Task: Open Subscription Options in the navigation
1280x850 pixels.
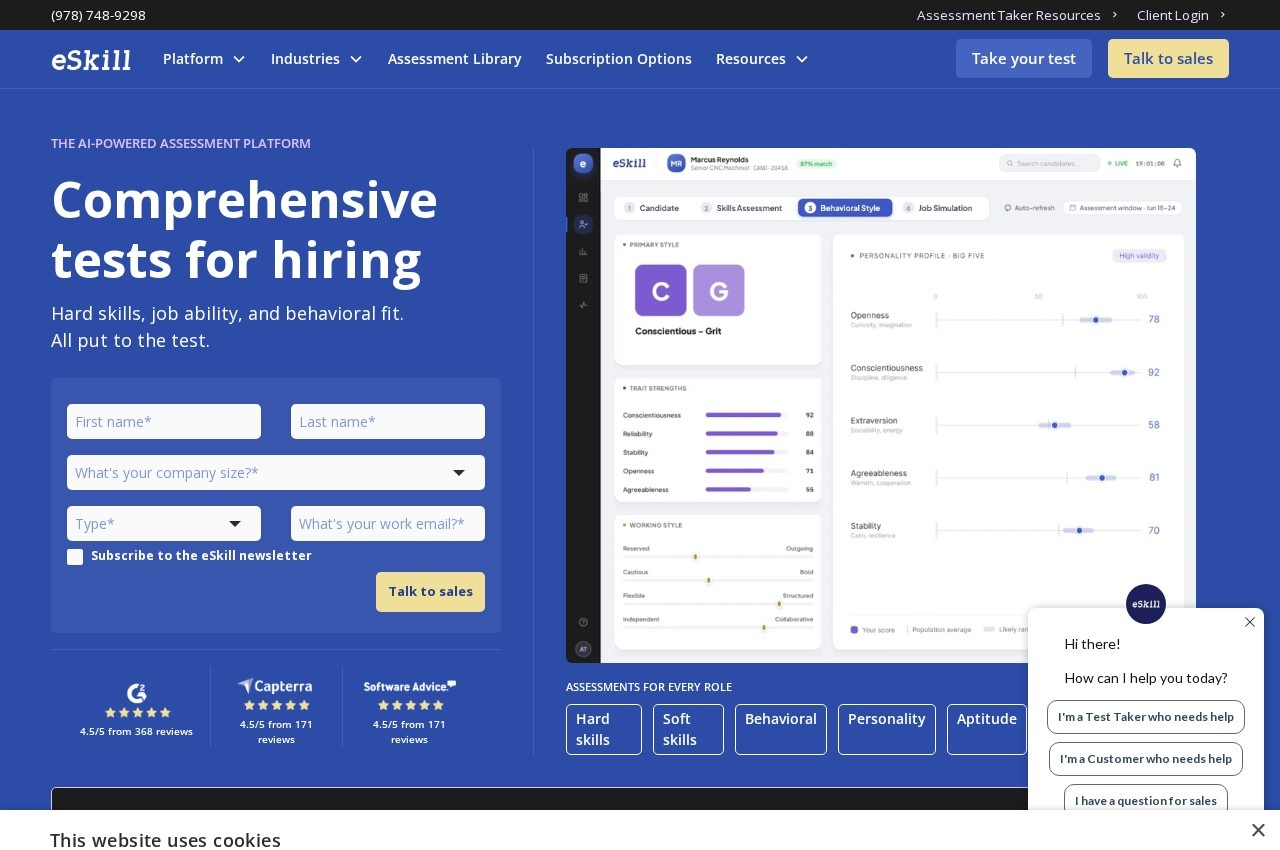Action: (619, 59)
